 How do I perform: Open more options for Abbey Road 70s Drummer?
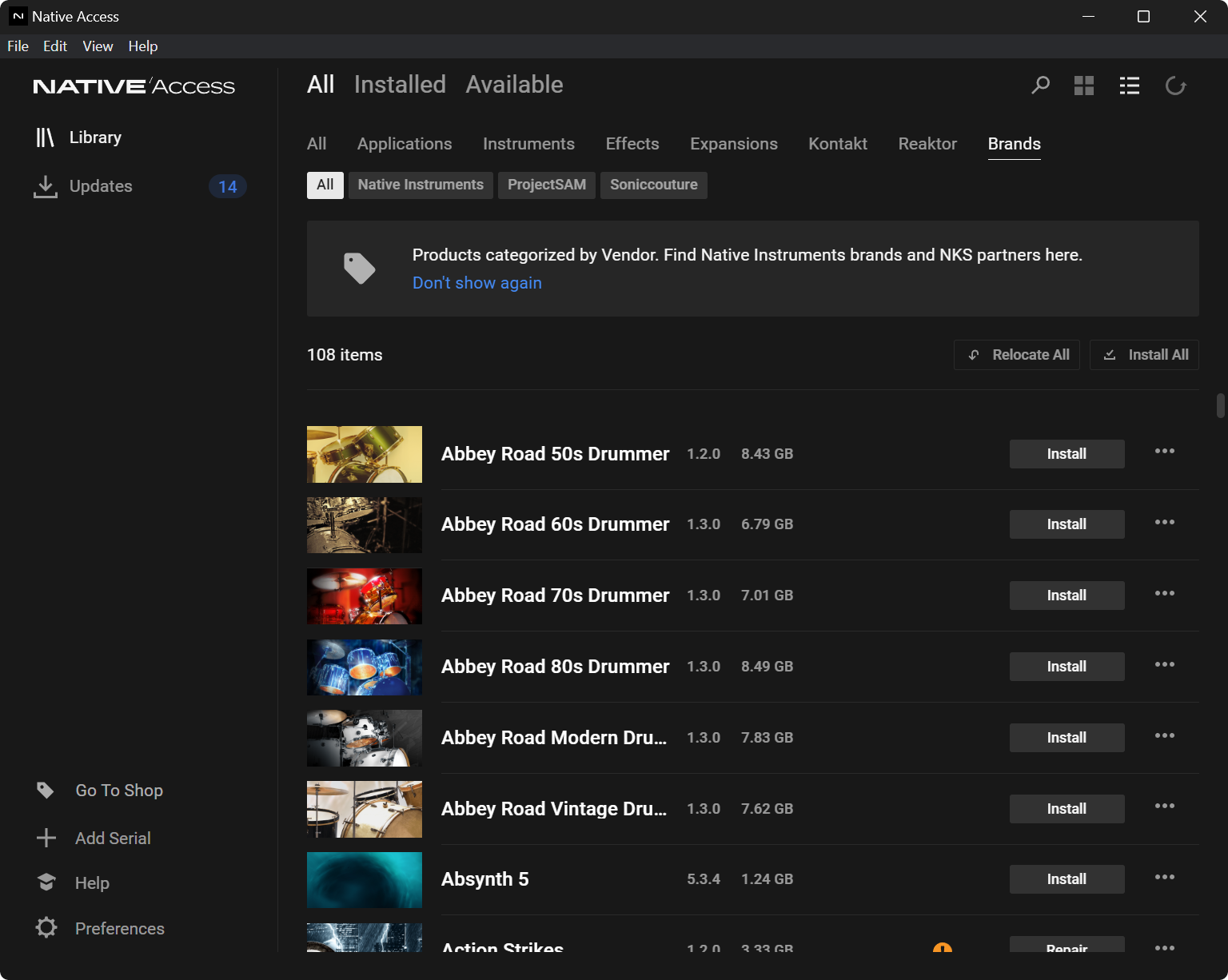pos(1165,594)
